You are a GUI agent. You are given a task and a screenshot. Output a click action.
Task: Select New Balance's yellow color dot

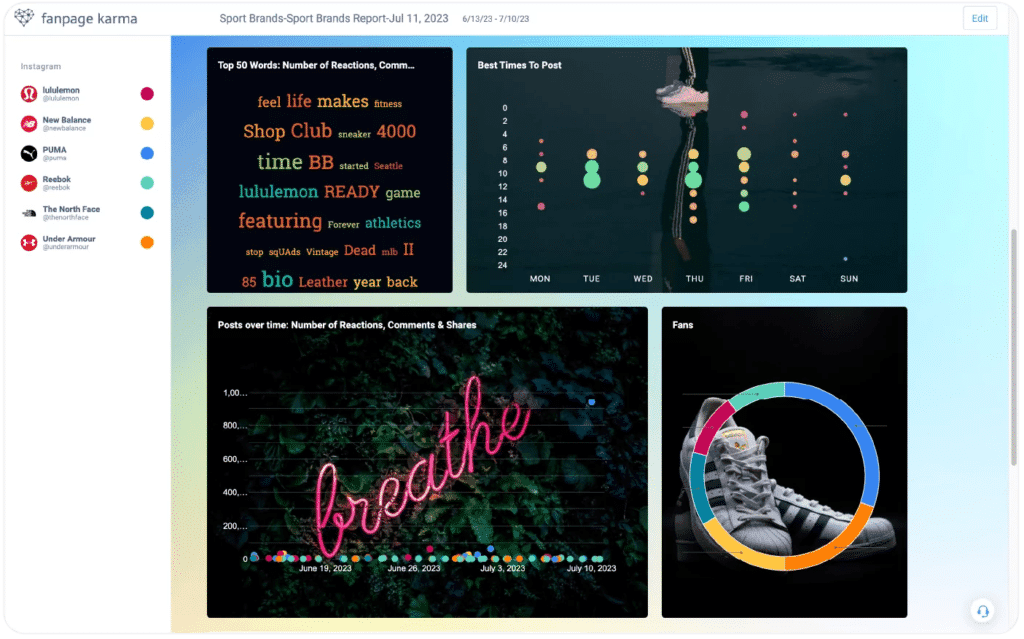click(147, 123)
